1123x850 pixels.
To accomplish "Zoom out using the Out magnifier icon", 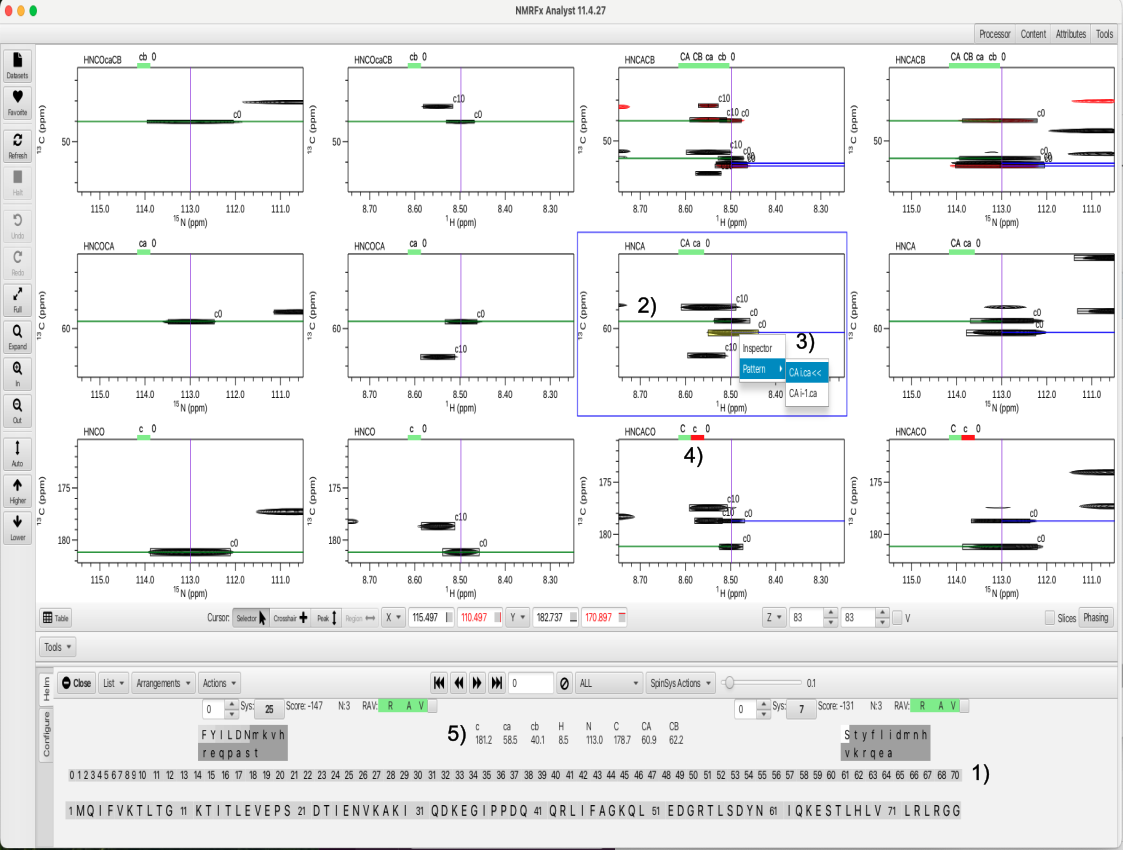I will coord(17,410).
